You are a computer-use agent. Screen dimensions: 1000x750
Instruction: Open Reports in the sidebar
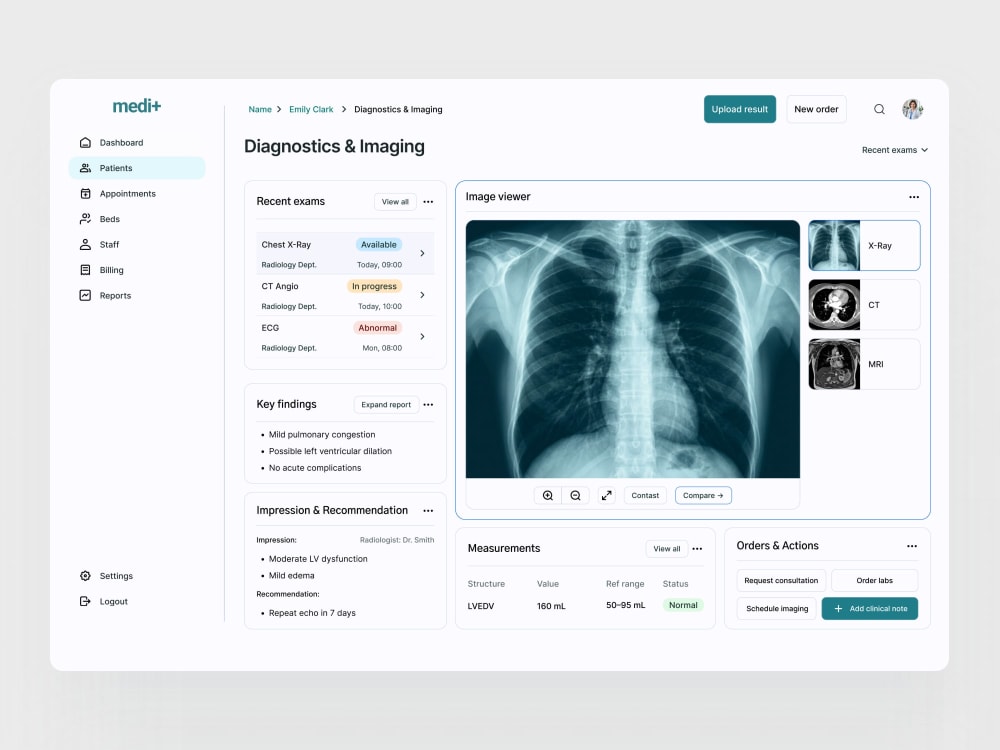point(136,295)
